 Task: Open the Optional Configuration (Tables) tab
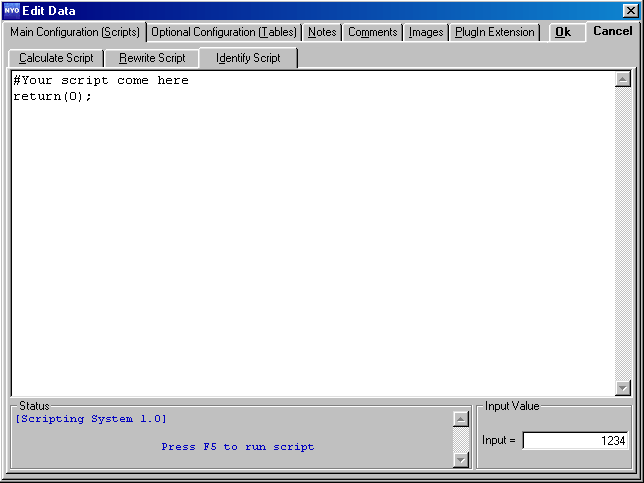[224, 32]
